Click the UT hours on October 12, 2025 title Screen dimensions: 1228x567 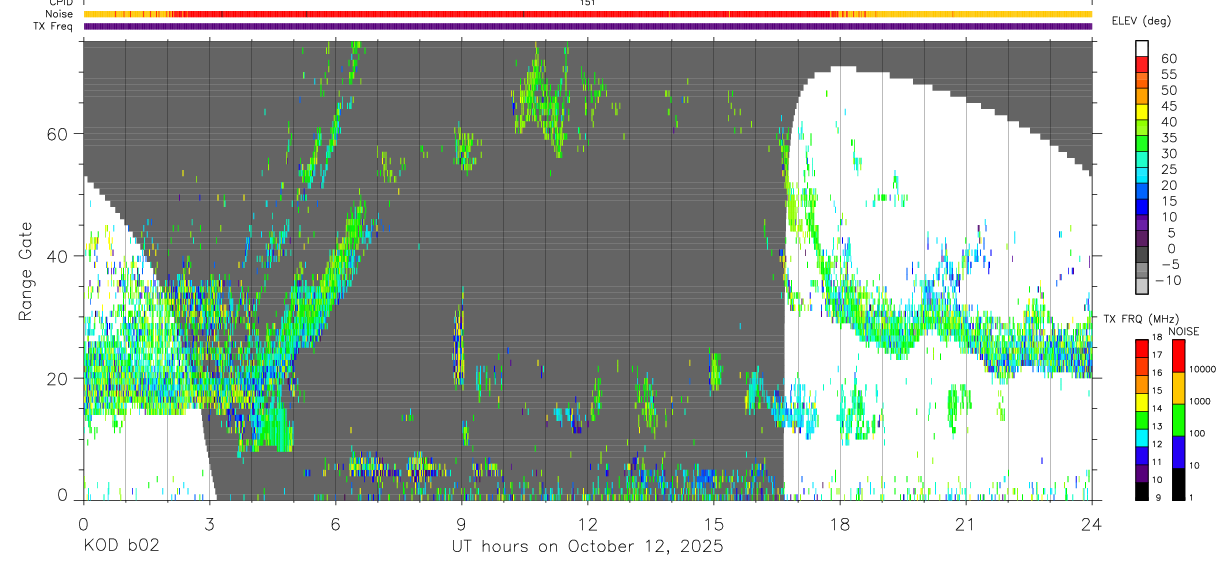588,547
